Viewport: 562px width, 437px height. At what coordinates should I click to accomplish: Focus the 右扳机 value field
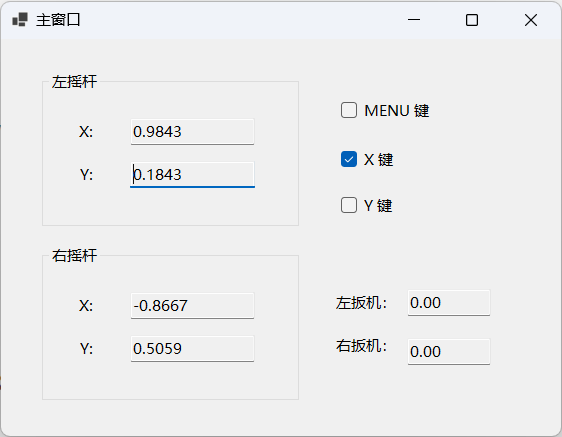[449, 352]
